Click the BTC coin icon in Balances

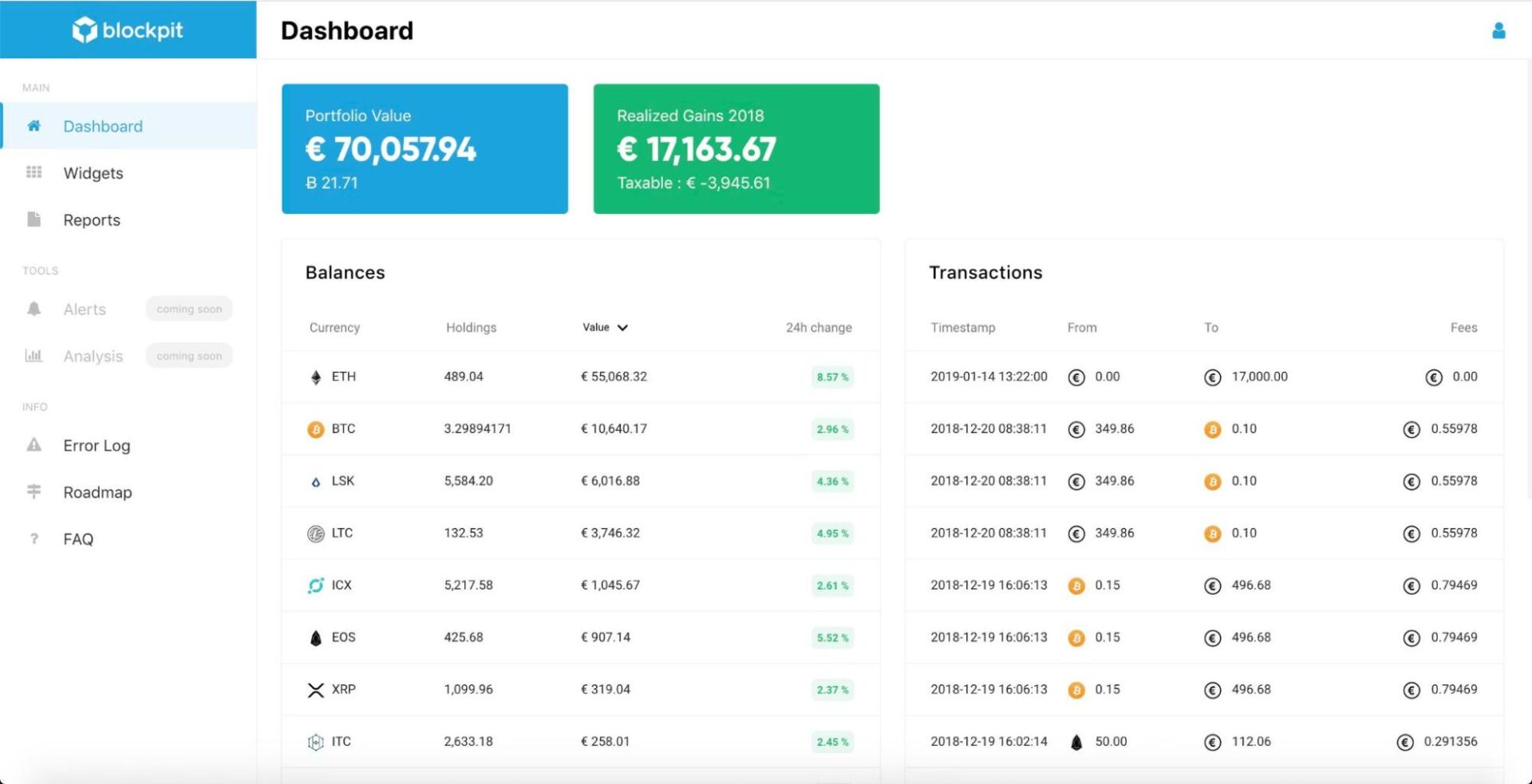tap(316, 429)
